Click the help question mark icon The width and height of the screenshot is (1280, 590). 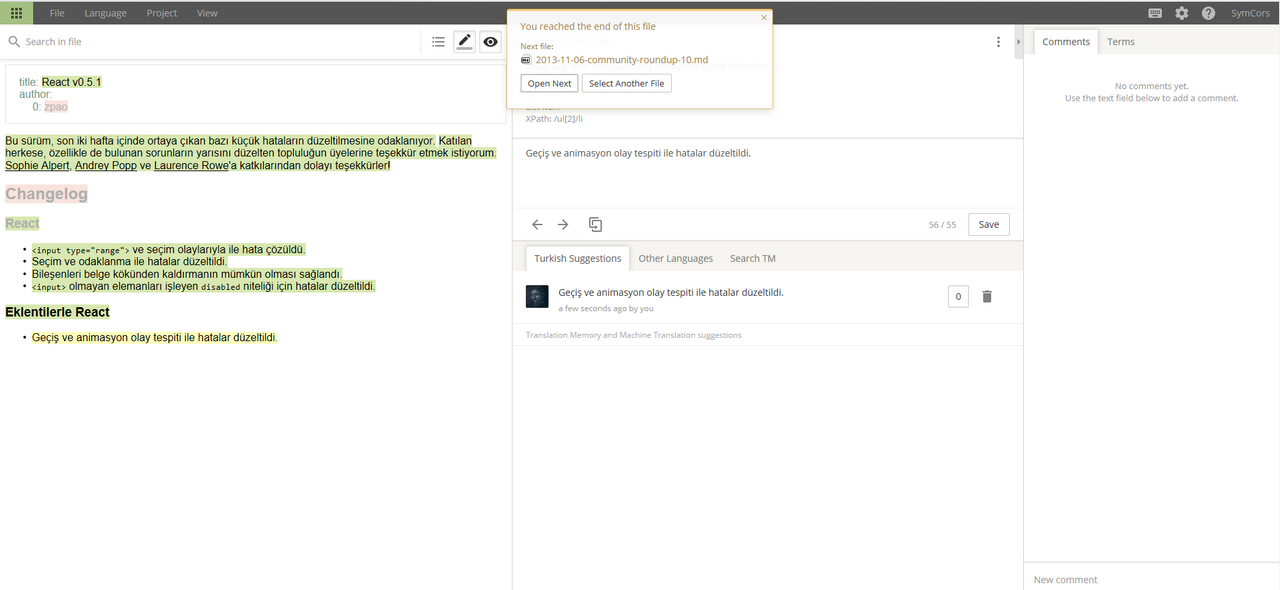(x=1208, y=13)
